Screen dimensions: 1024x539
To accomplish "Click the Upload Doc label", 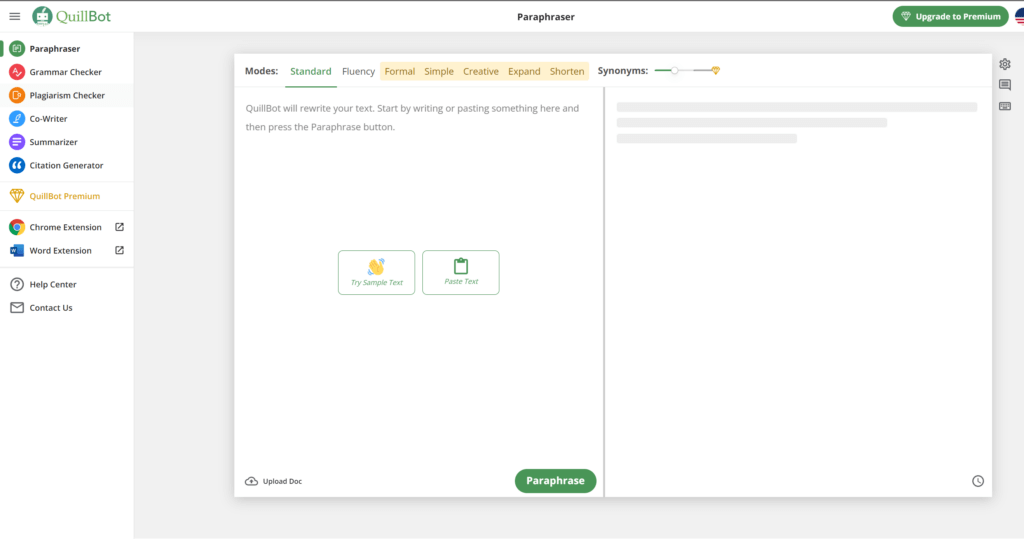I will coord(282,482).
